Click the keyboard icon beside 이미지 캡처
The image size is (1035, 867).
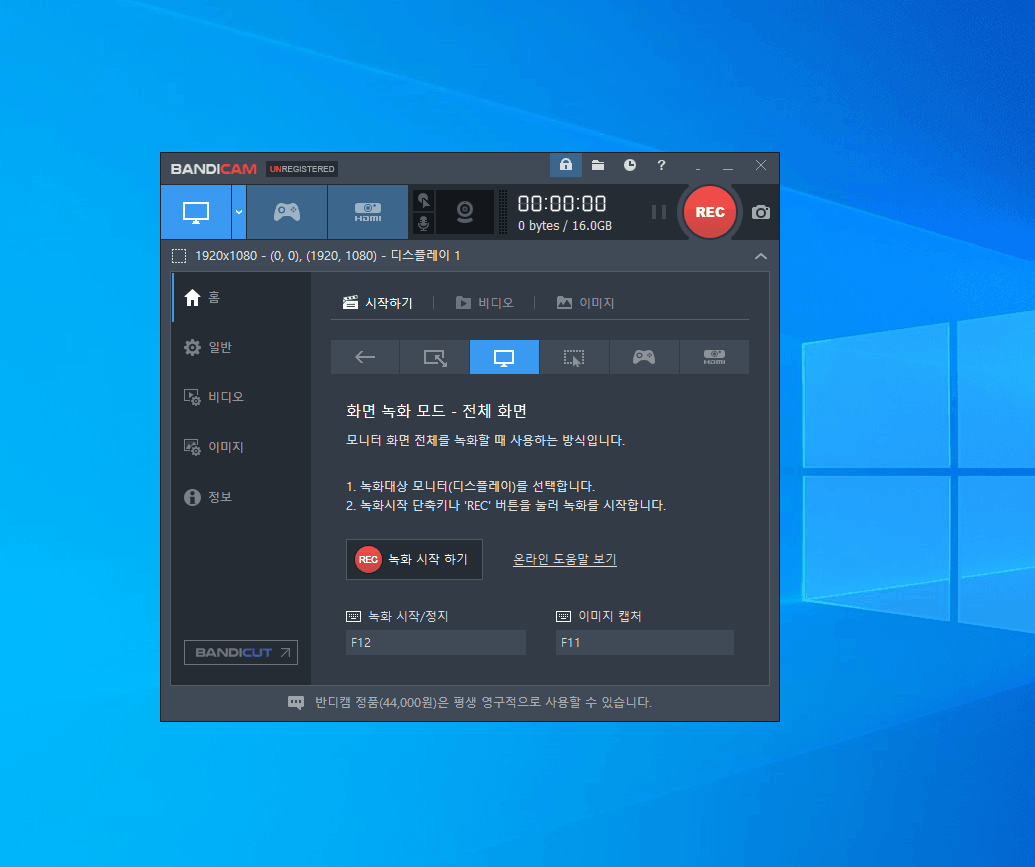[563, 616]
